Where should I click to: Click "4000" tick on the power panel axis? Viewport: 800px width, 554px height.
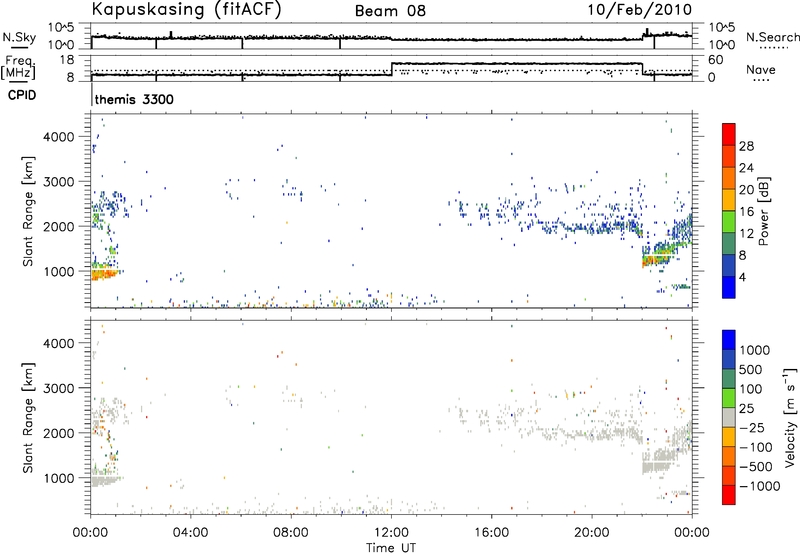59,137
